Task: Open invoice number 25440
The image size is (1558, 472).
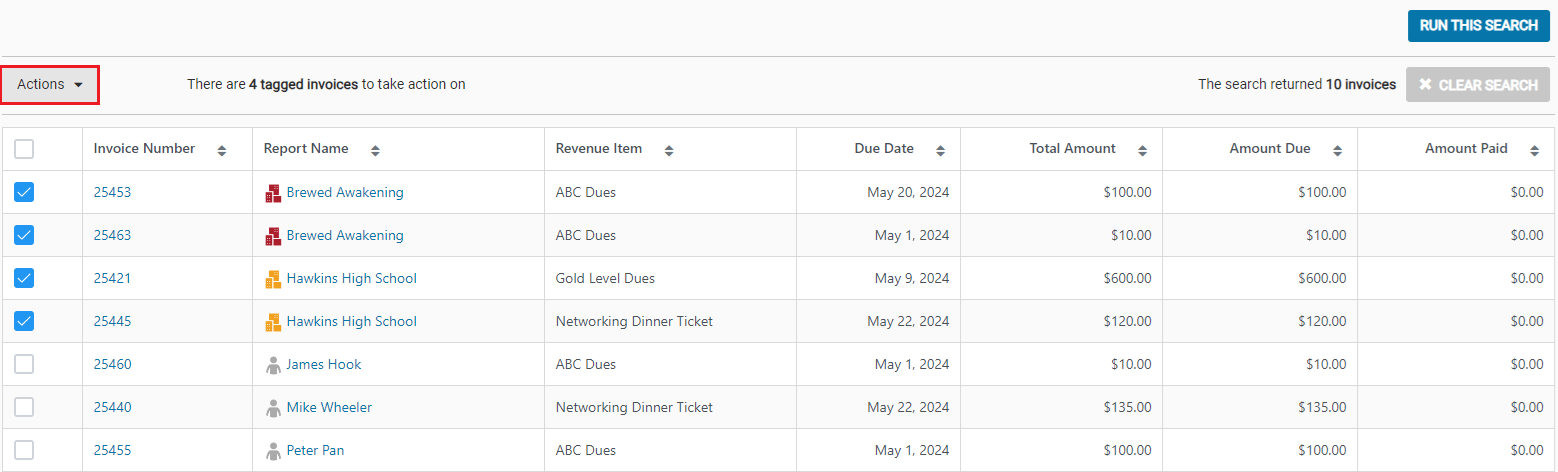Action: (x=112, y=407)
